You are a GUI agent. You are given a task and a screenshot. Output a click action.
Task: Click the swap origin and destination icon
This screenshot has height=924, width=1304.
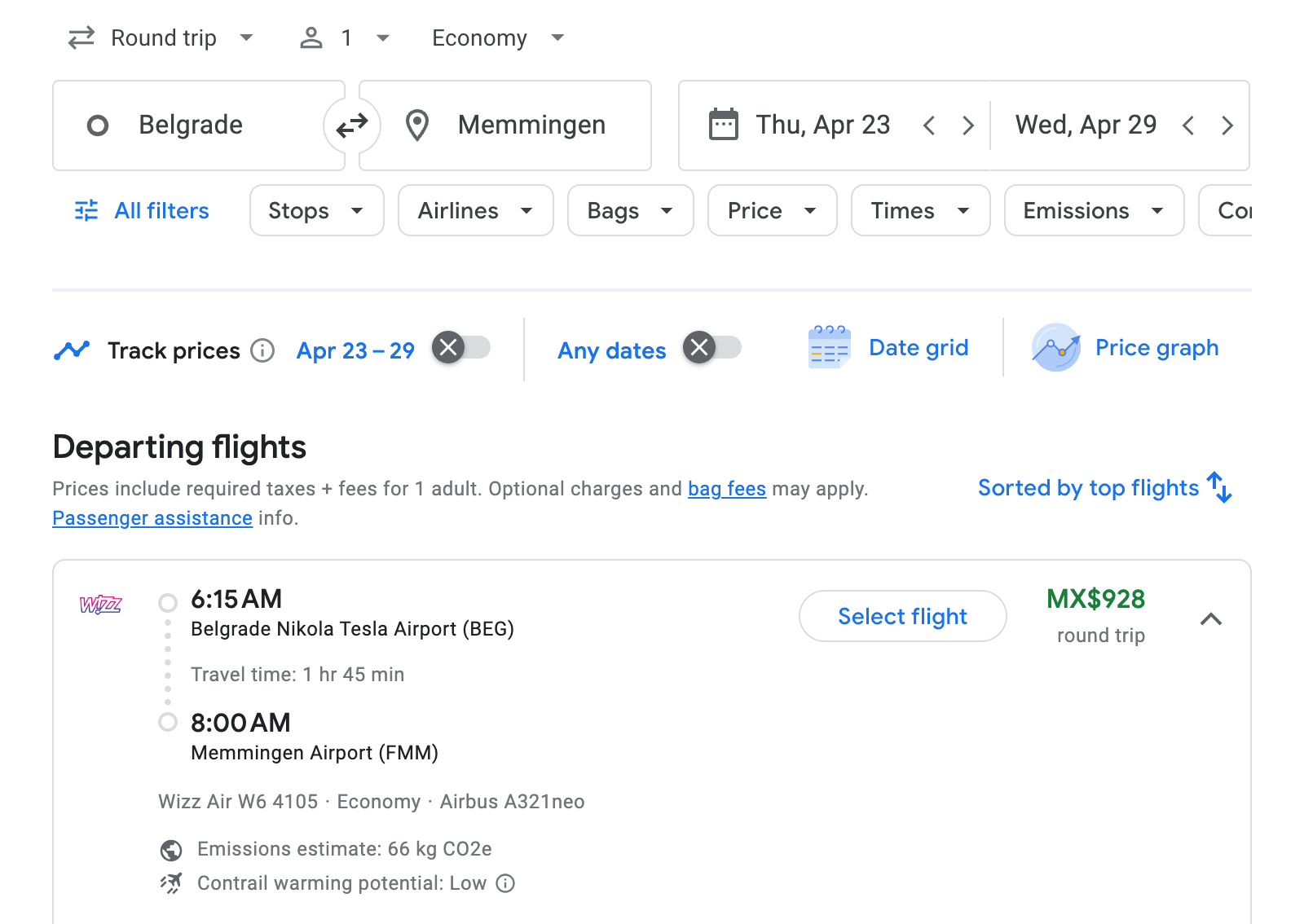(x=351, y=125)
